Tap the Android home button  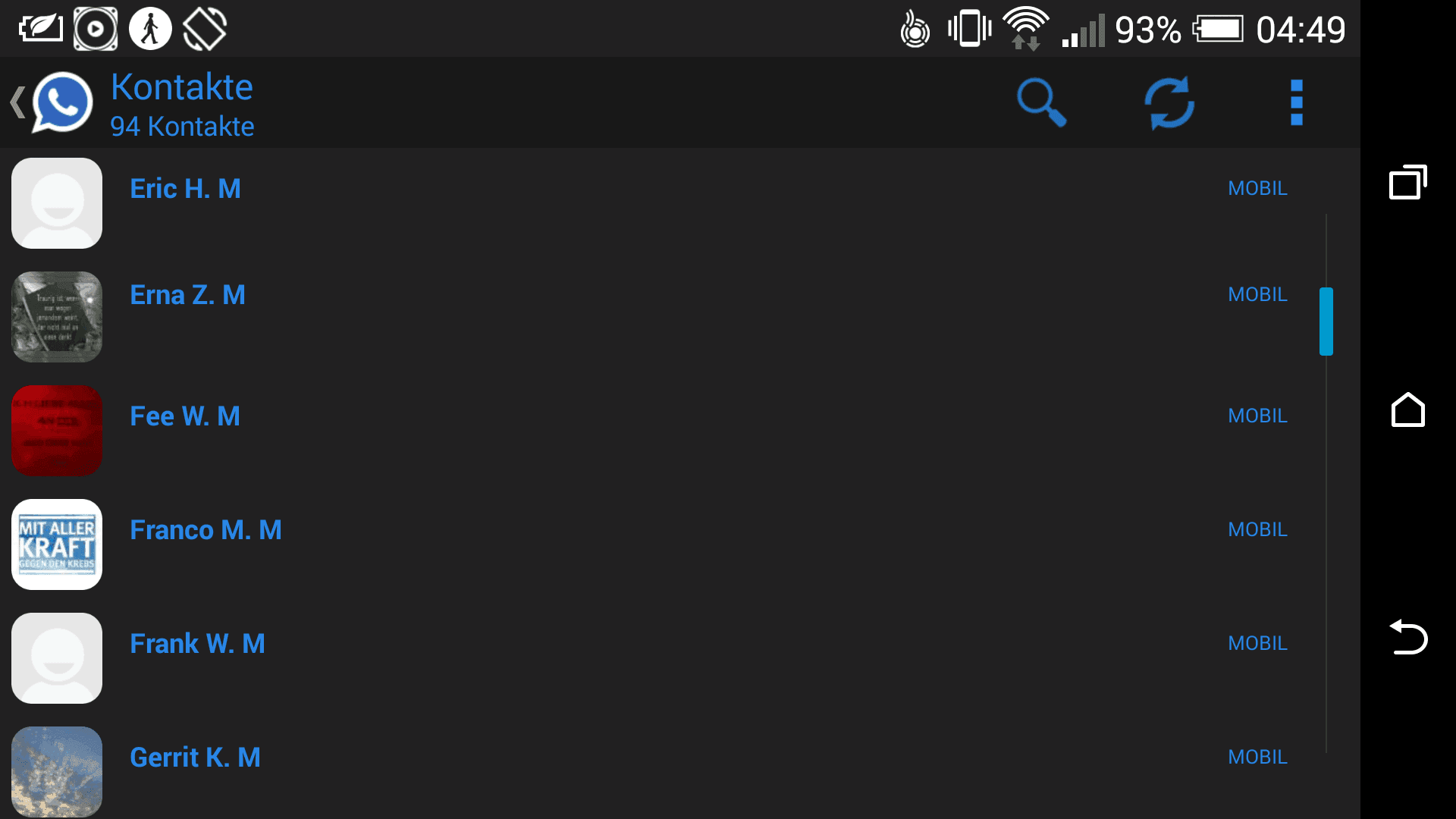[1408, 409]
